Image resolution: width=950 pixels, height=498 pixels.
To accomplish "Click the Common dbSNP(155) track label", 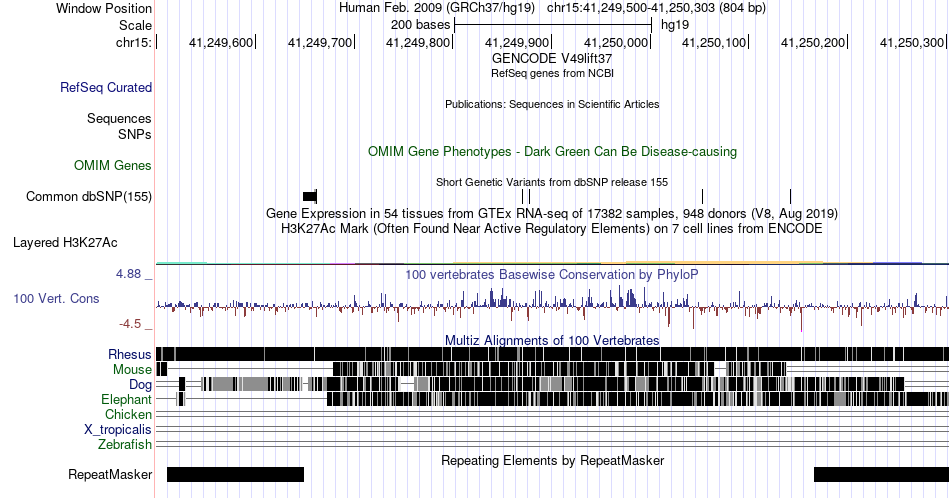I will (89, 197).
